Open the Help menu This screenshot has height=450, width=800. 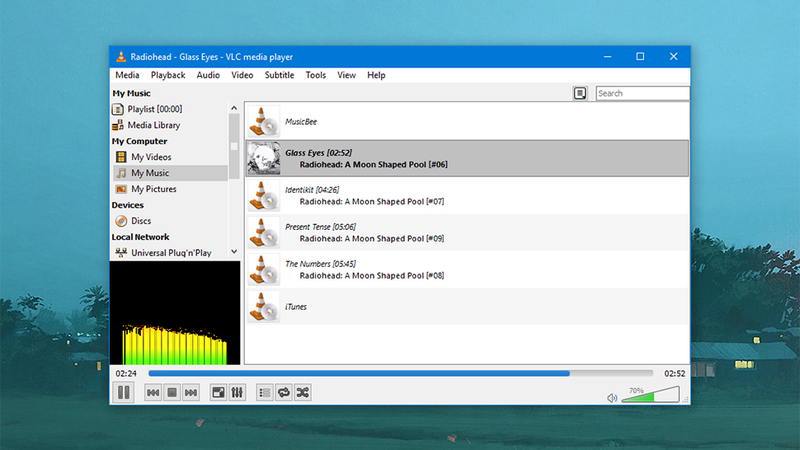[376, 75]
